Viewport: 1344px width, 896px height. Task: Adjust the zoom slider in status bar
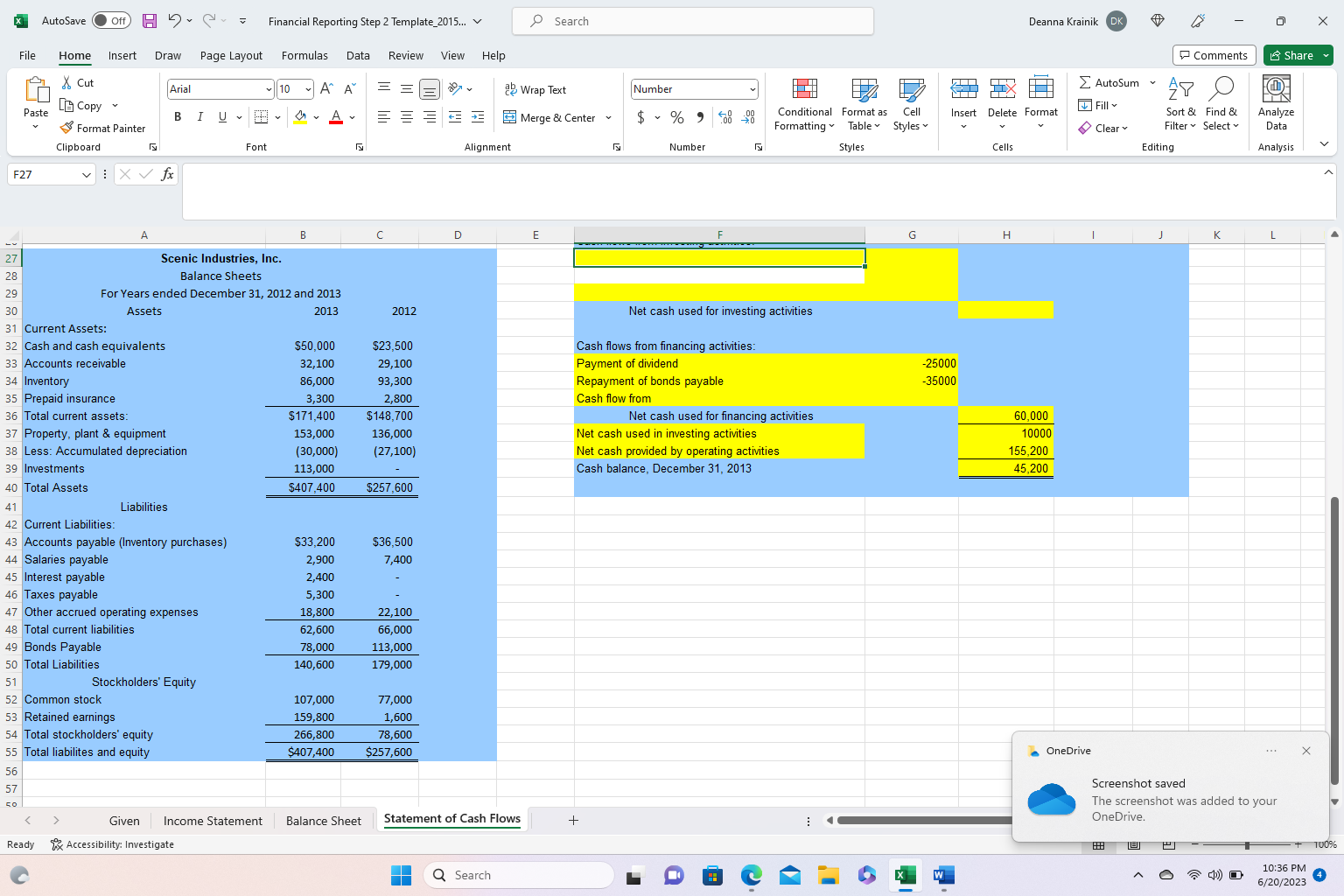(x=1247, y=844)
